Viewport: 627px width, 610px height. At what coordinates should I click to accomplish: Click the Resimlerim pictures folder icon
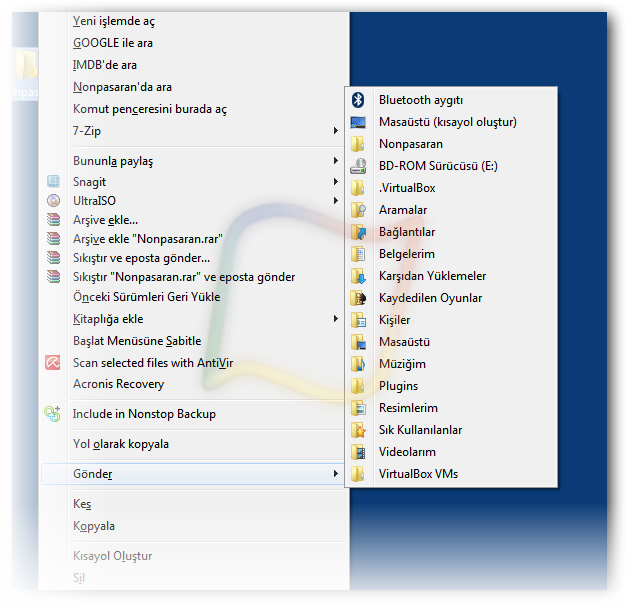pyautogui.click(x=358, y=408)
